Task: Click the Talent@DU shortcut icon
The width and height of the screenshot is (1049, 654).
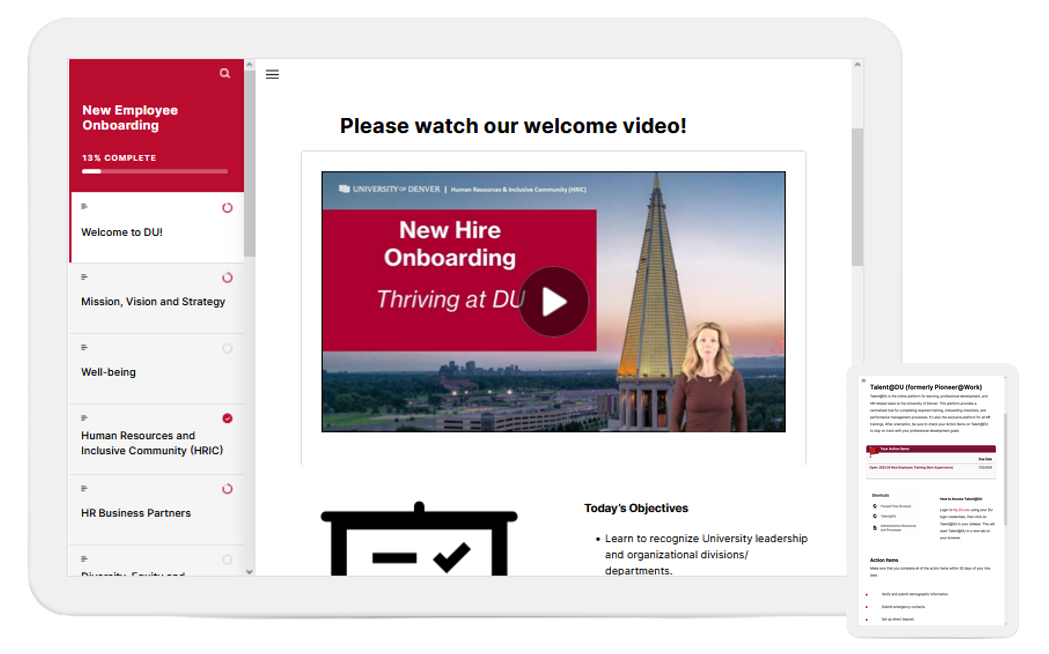Action: point(875,517)
